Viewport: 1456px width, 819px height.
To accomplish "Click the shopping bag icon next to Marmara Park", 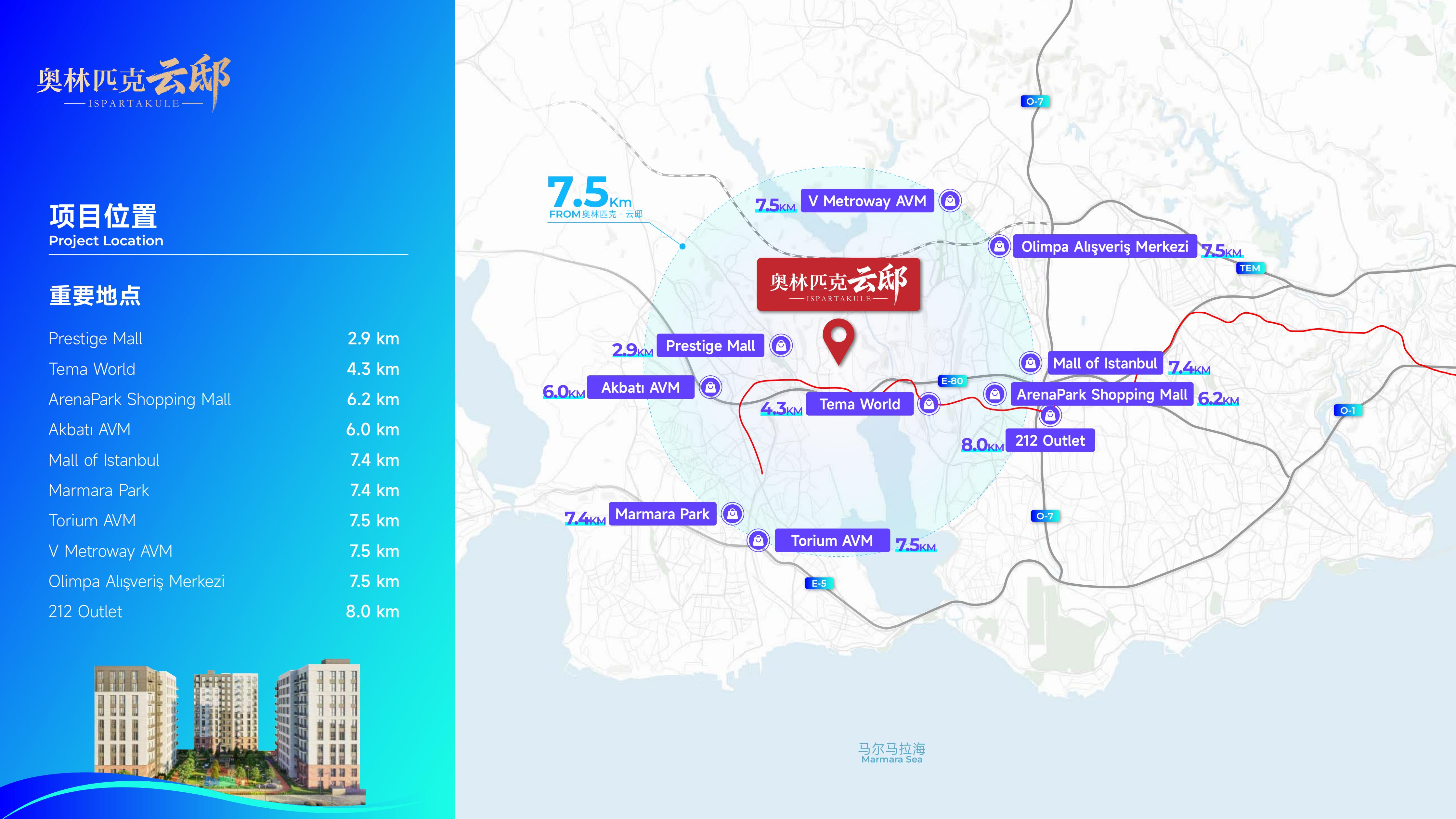I will [733, 514].
